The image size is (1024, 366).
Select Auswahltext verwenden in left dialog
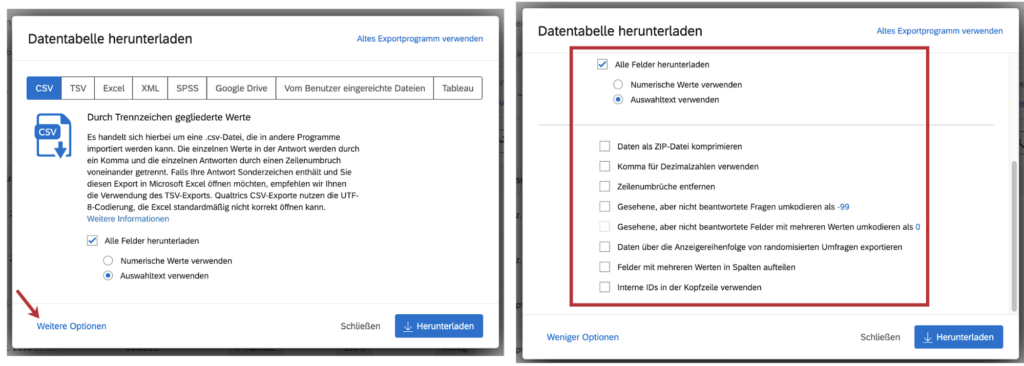tap(108, 276)
